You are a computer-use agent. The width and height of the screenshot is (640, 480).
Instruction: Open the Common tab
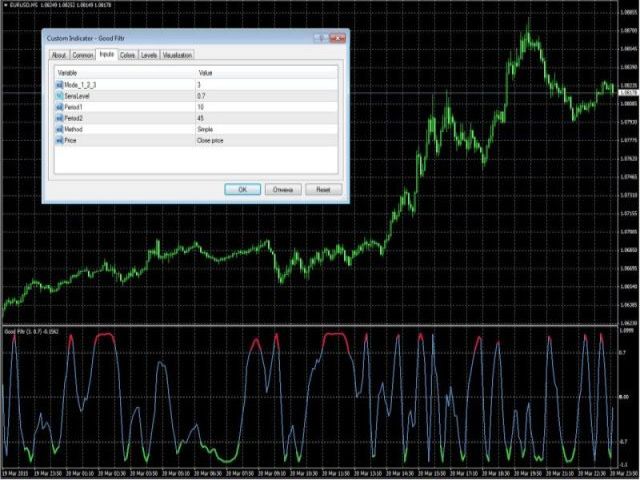(x=83, y=56)
